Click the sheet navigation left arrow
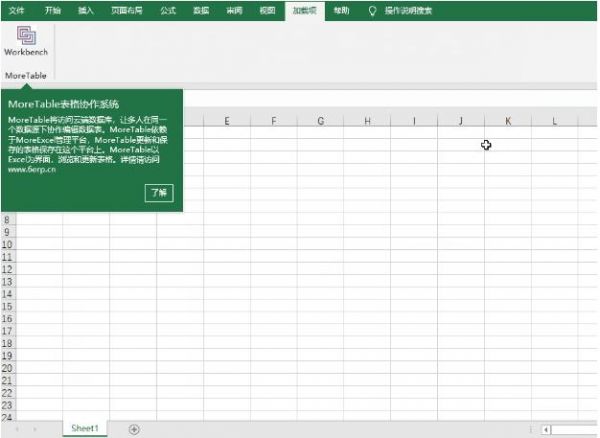Viewport: 600px width, 438px height. point(17,429)
